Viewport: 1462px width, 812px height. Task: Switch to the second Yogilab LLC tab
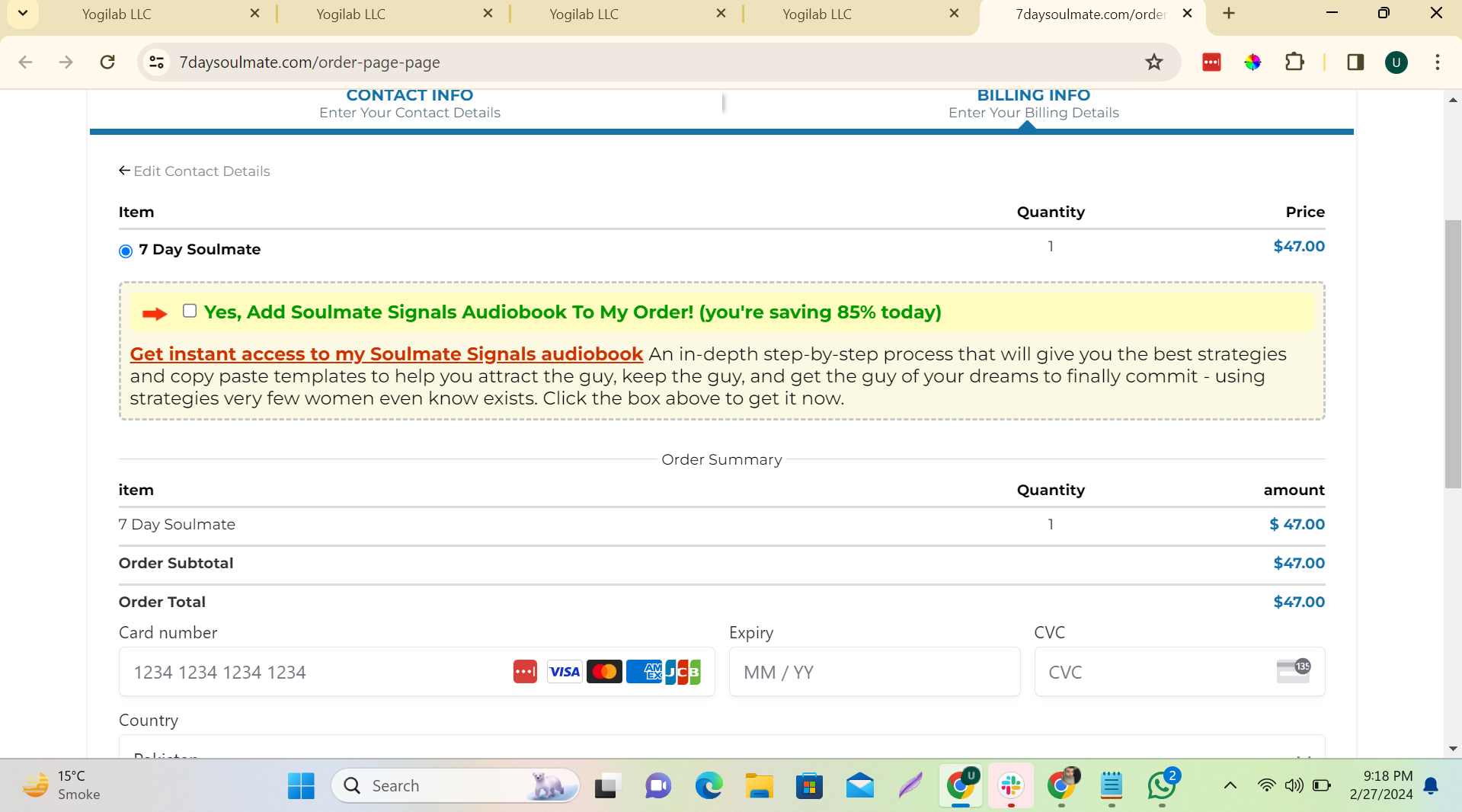click(350, 14)
